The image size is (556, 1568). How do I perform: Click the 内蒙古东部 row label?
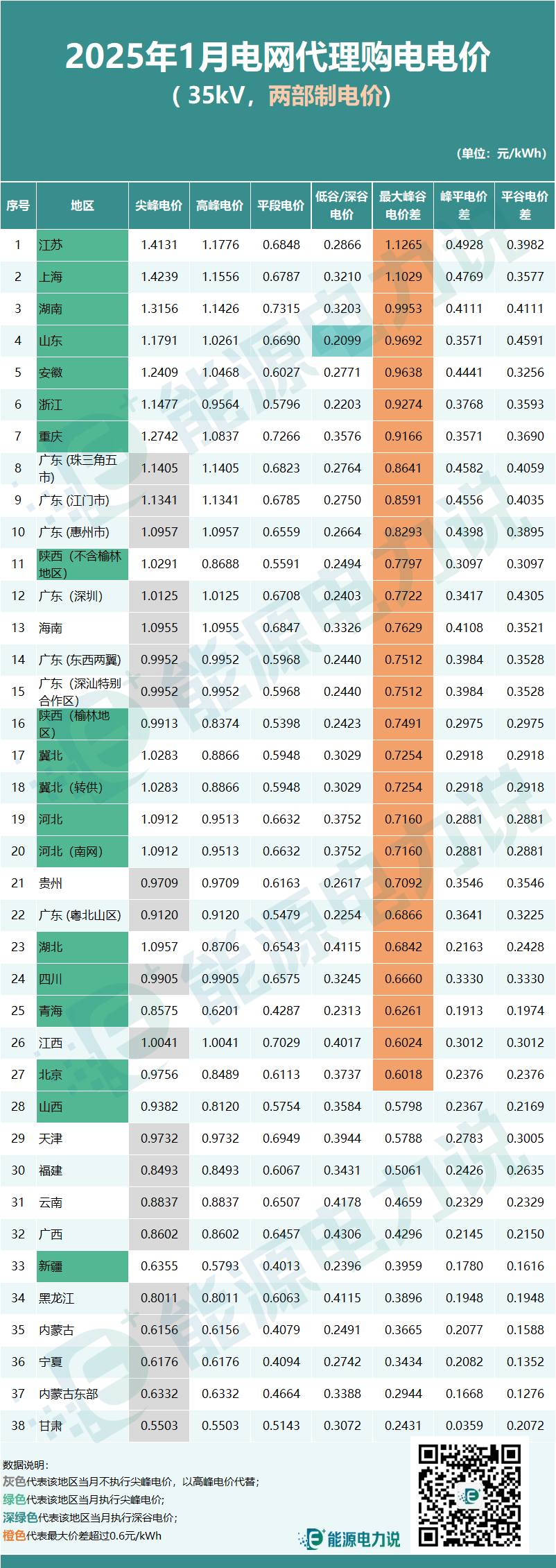tap(82, 1394)
